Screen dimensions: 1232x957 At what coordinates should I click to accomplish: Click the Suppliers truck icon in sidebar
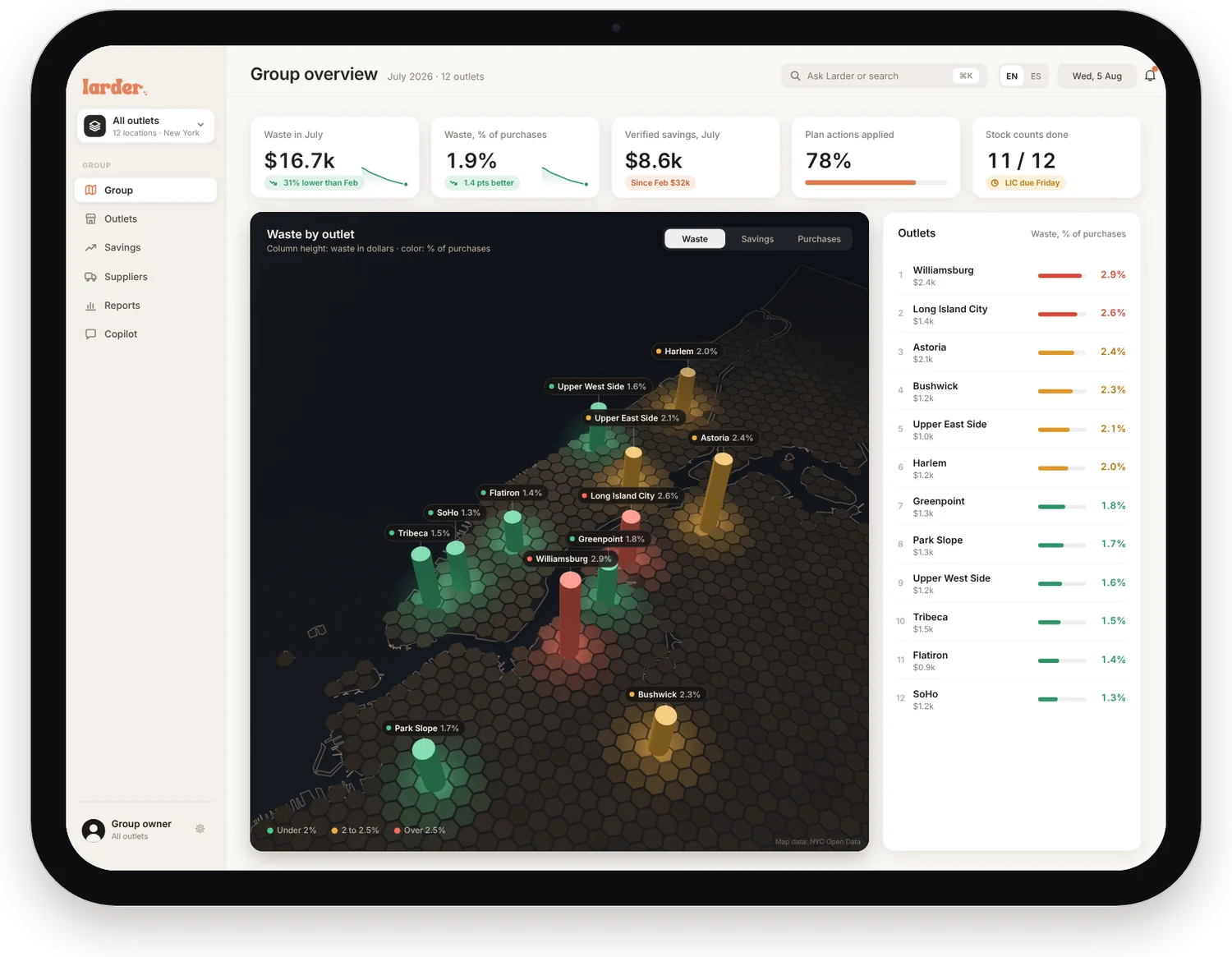[x=90, y=277]
